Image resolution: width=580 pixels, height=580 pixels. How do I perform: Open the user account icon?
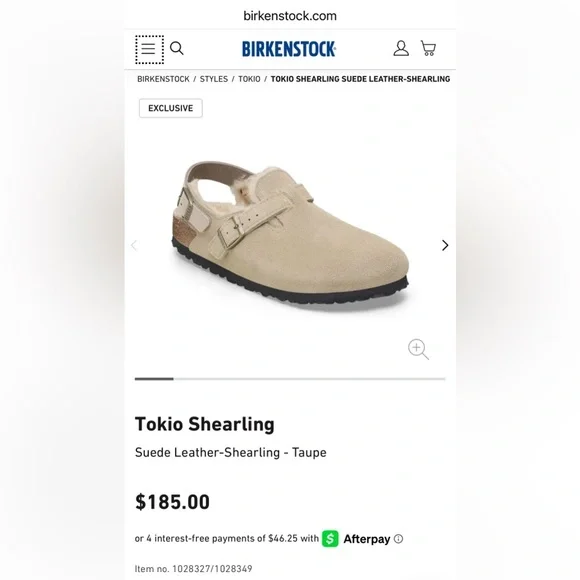(401, 48)
